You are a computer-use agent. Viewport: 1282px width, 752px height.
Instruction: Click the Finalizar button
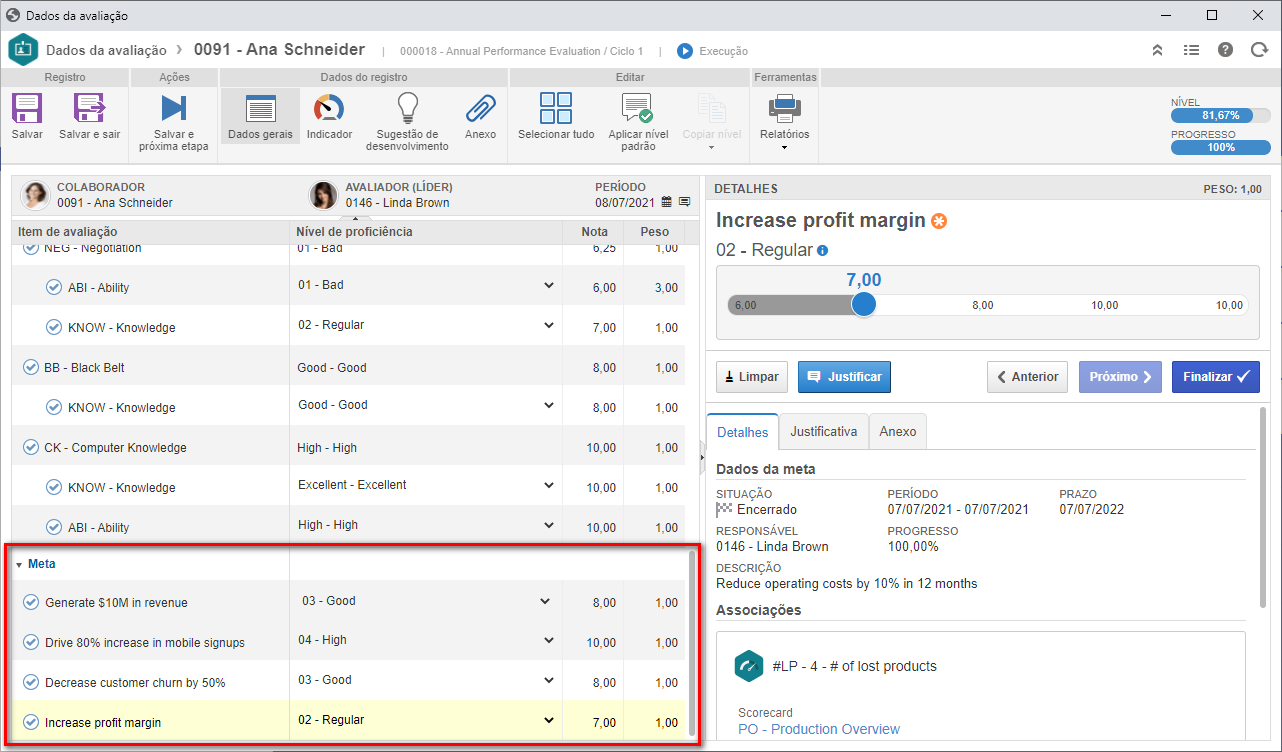pos(1216,377)
